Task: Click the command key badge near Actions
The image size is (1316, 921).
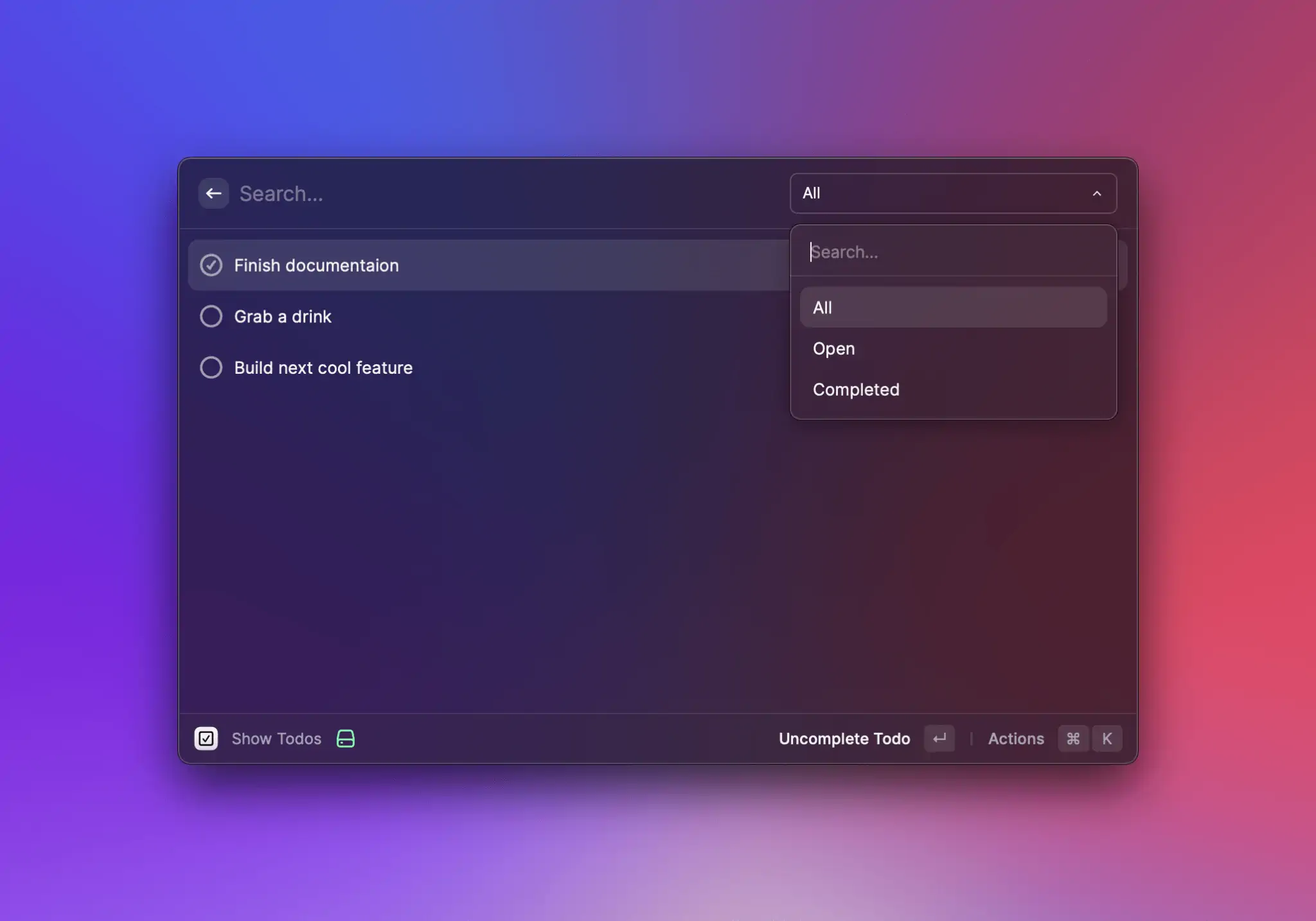Action: 1072,739
